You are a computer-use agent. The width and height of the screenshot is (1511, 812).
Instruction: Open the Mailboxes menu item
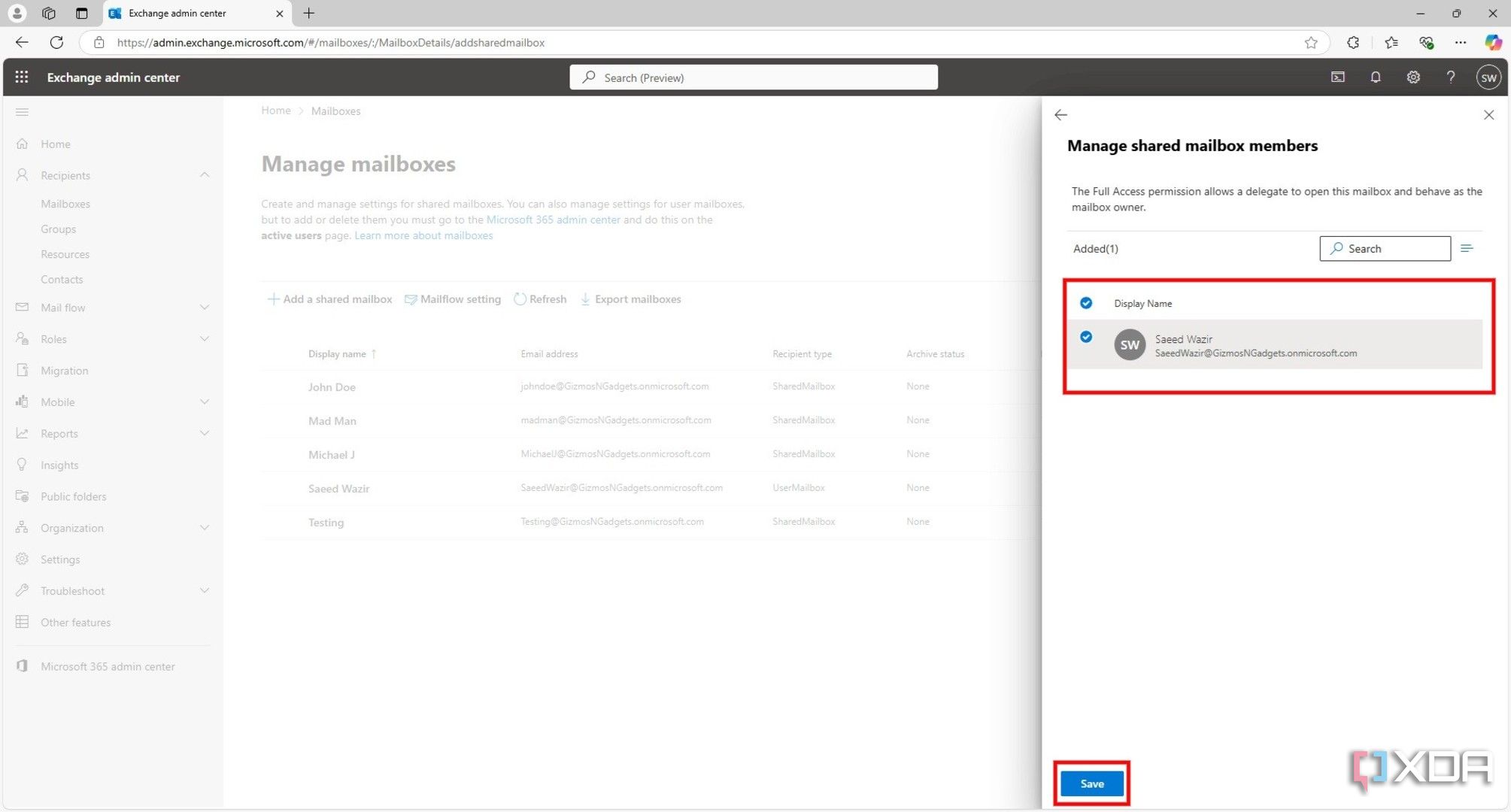[x=64, y=203]
